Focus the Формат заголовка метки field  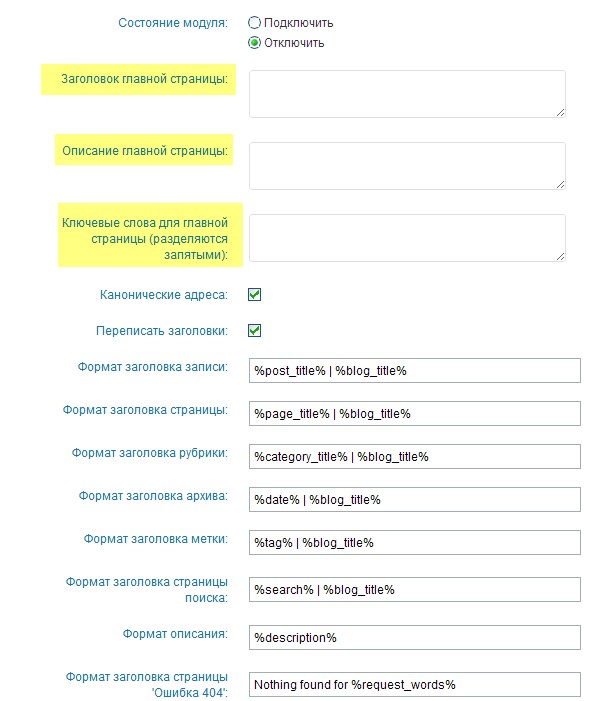pyautogui.click(x=415, y=542)
